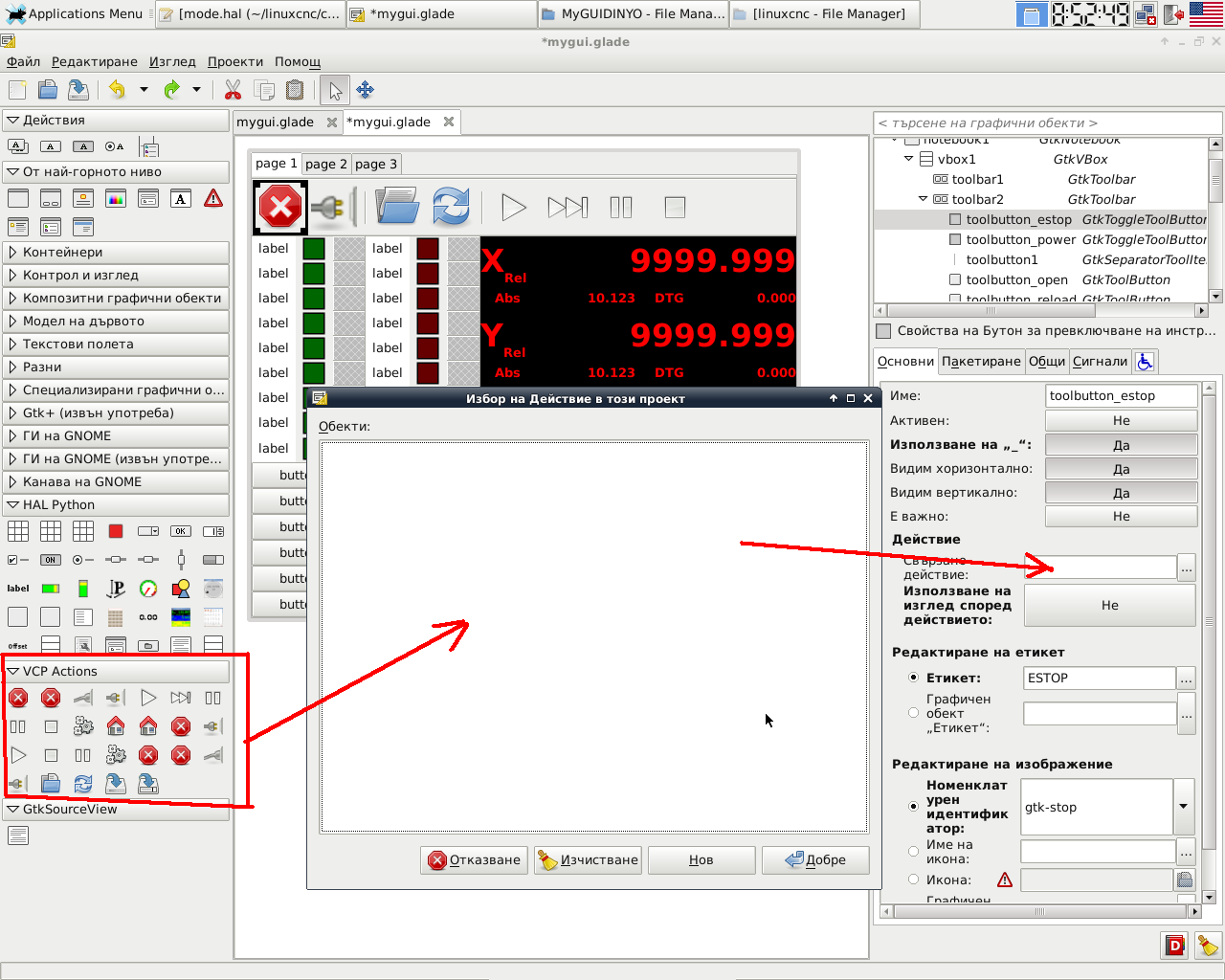
Task: Confirm dialog with Добре button
Action: coord(815,860)
